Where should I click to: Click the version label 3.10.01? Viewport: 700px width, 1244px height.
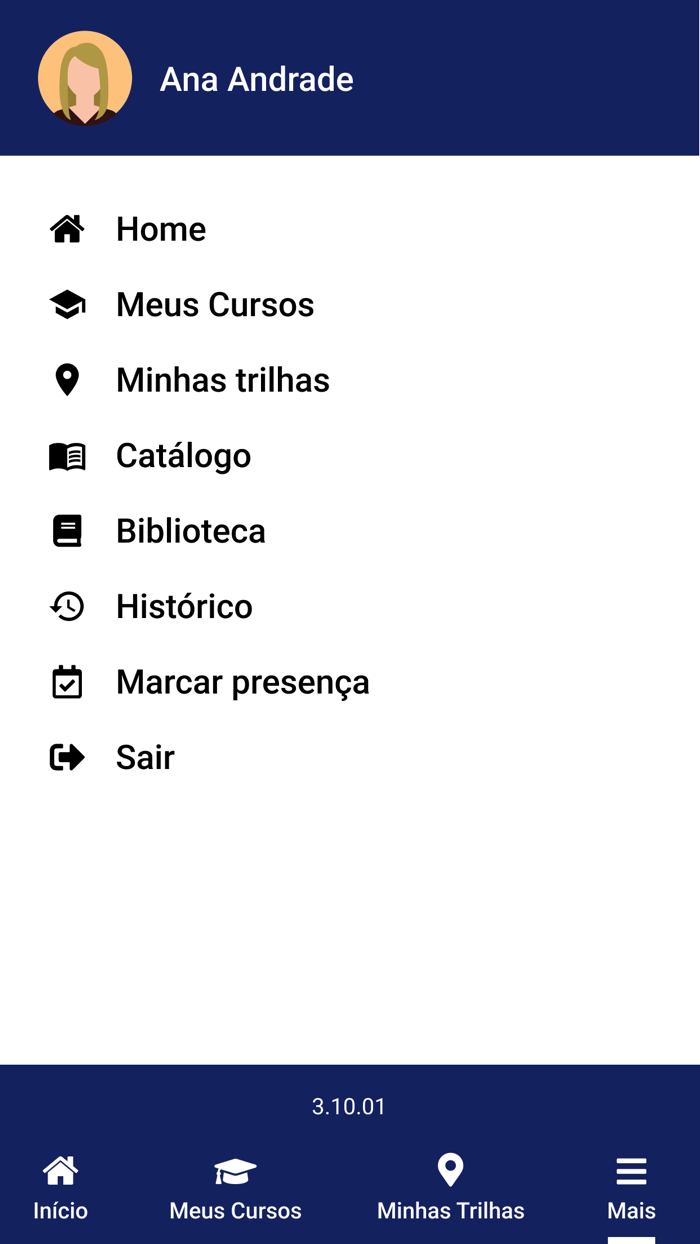(349, 1106)
